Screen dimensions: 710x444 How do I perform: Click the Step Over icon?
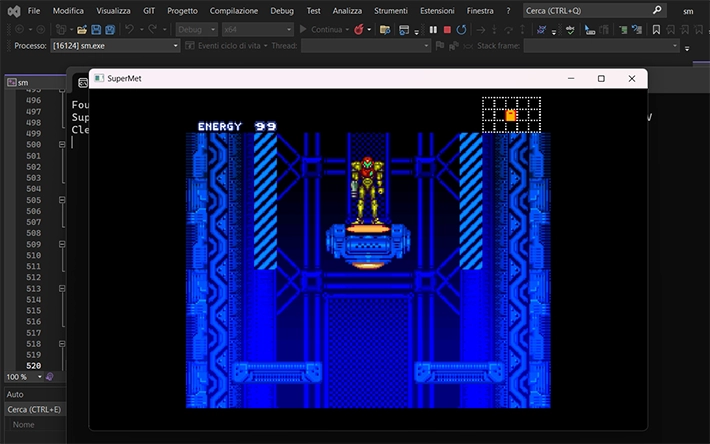click(509, 30)
